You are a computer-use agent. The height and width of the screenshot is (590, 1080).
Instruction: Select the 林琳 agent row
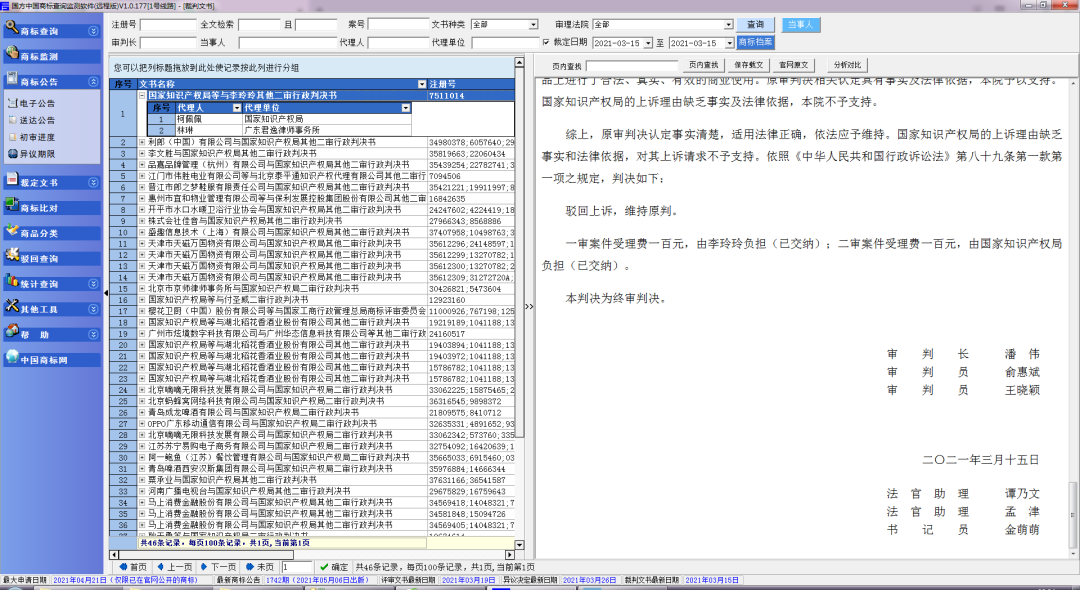tap(280, 129)
